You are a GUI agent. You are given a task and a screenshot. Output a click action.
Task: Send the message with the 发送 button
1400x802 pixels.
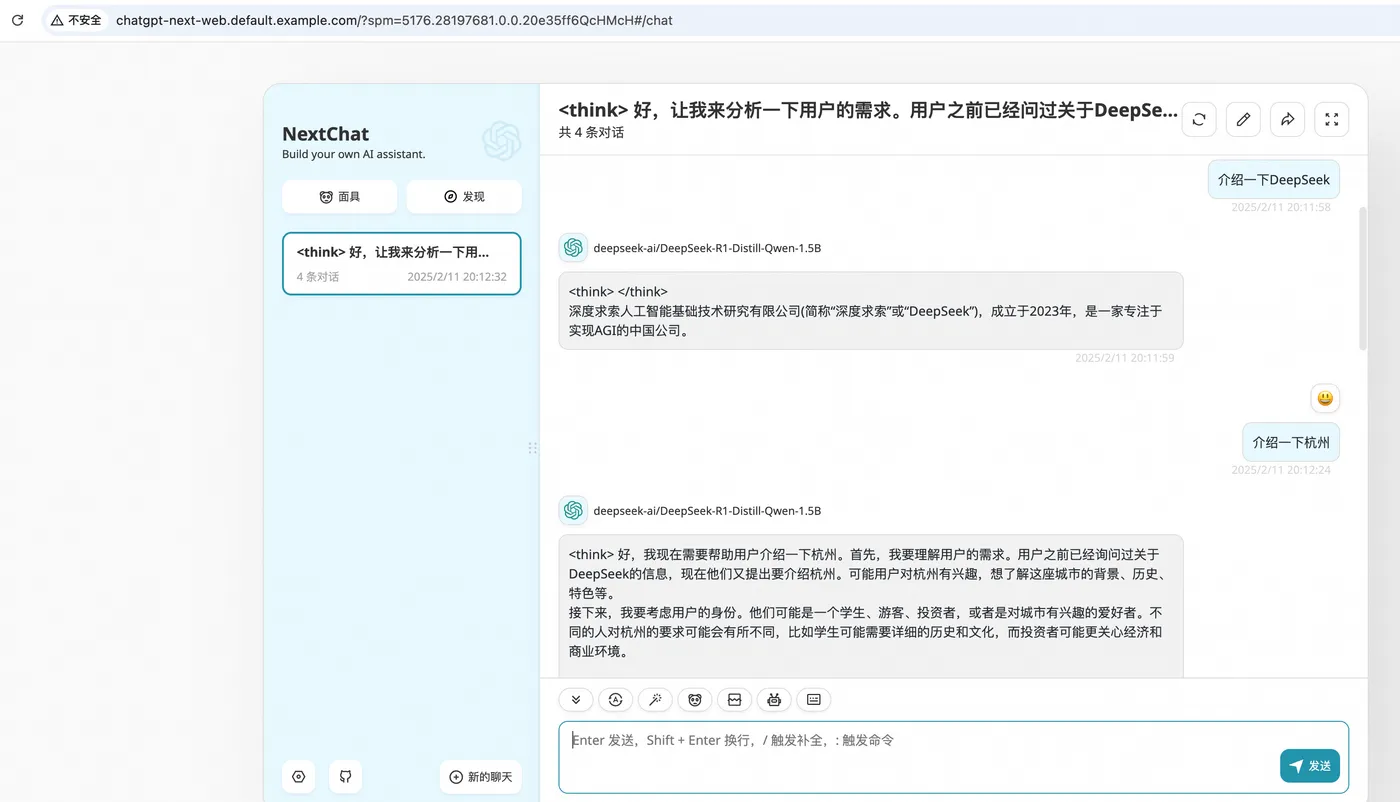tap(1310, 766)
